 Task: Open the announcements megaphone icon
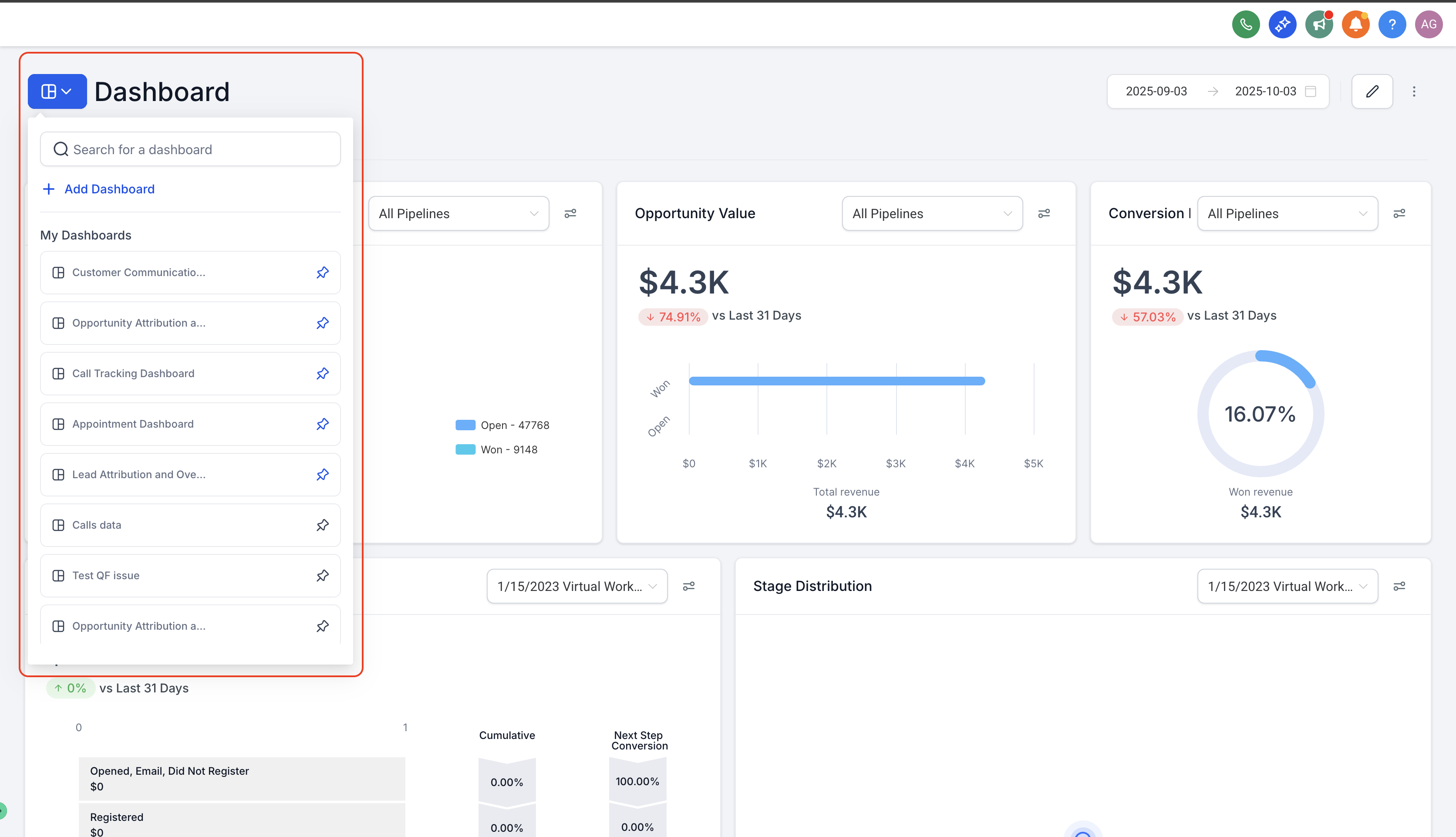(1319, 24)
